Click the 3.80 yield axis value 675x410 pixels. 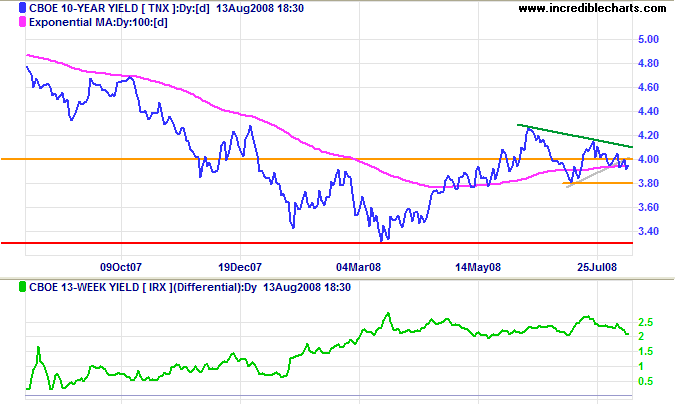coord(648,183)
